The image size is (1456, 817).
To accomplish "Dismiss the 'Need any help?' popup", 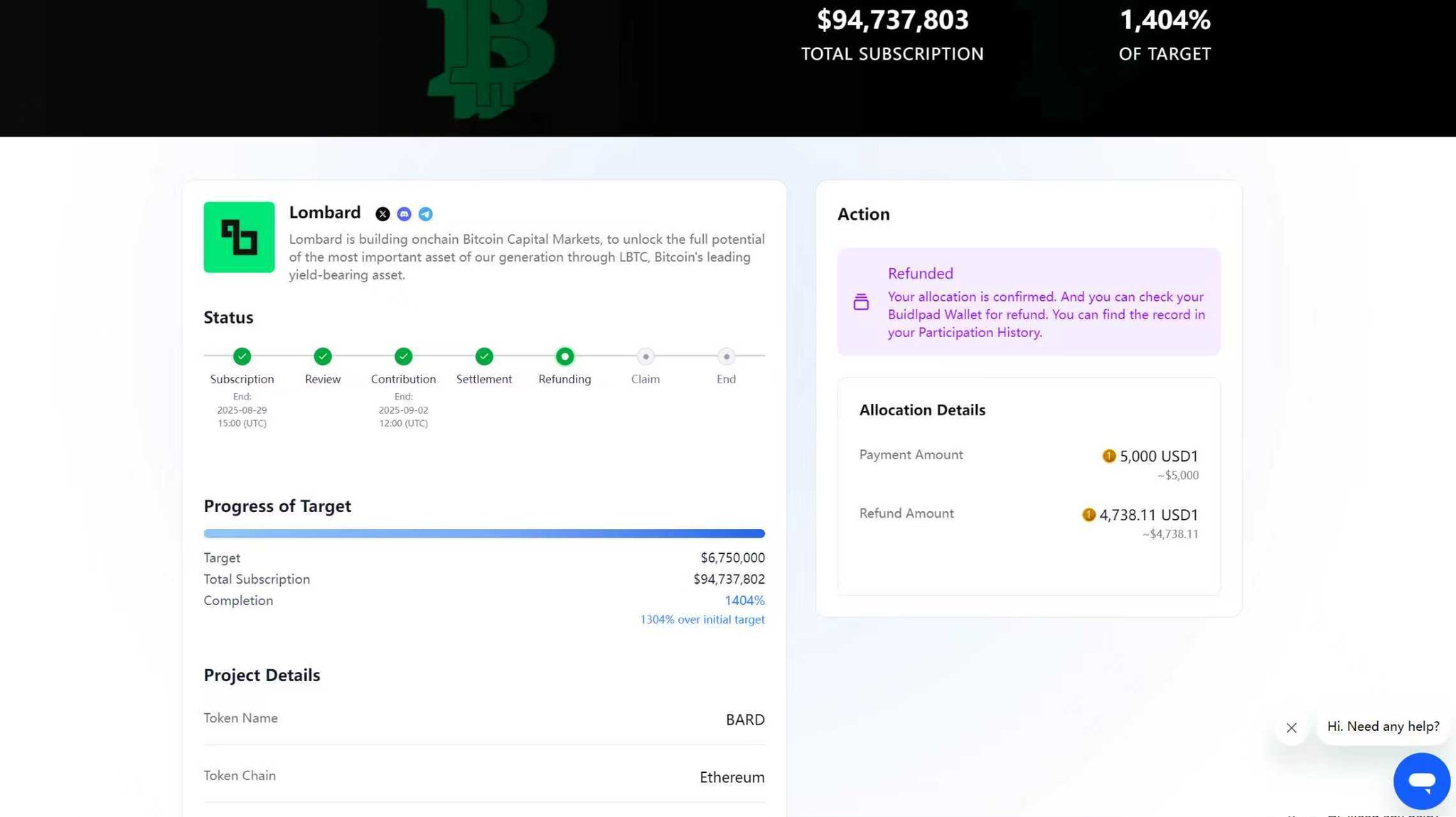I will tap(1291, 727).
